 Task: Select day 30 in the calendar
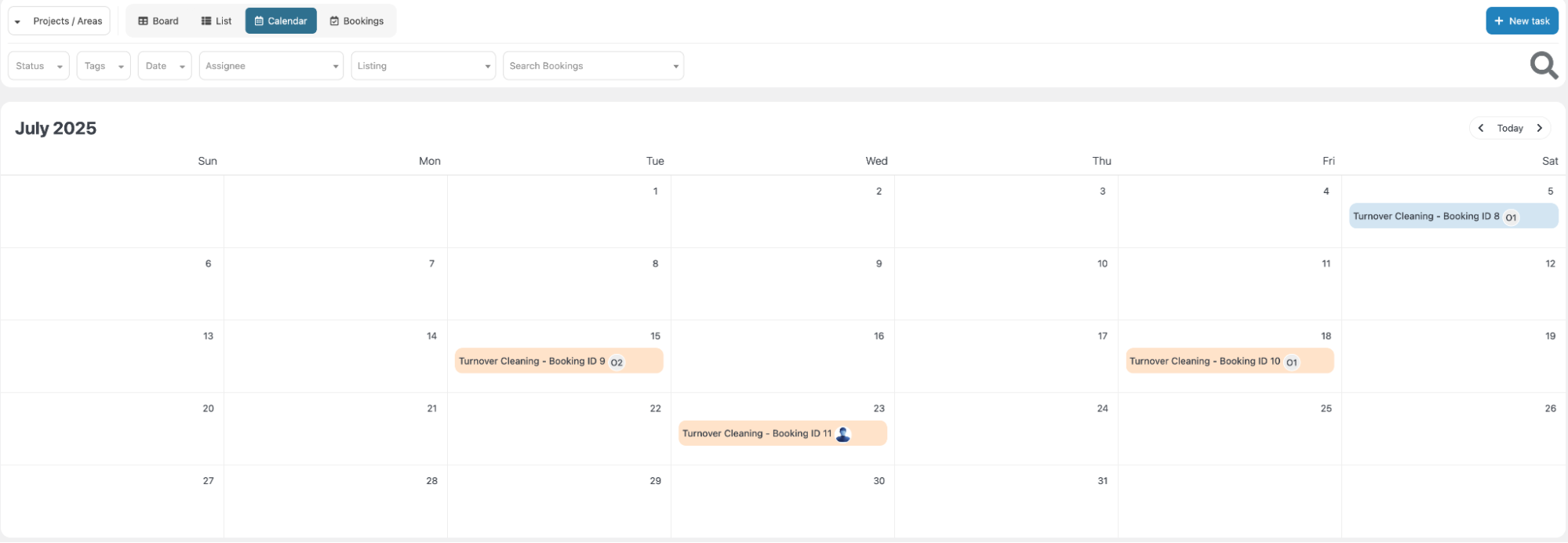[879, 480]
